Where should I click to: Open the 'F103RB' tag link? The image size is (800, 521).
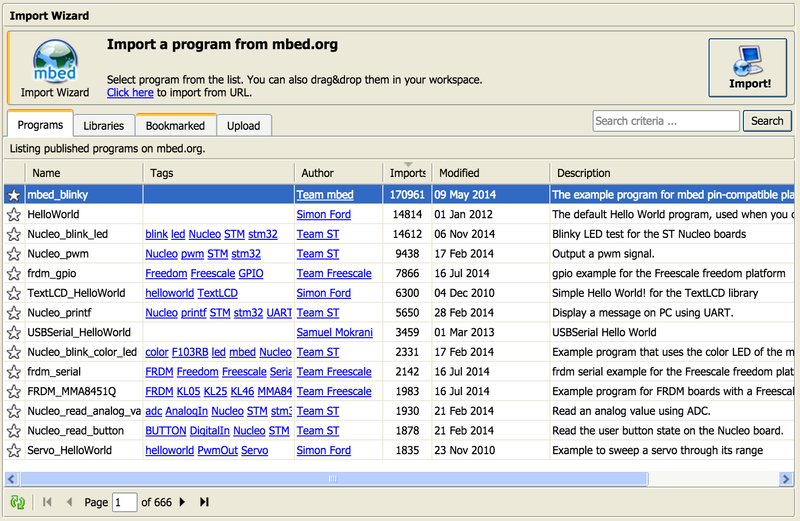190,352
